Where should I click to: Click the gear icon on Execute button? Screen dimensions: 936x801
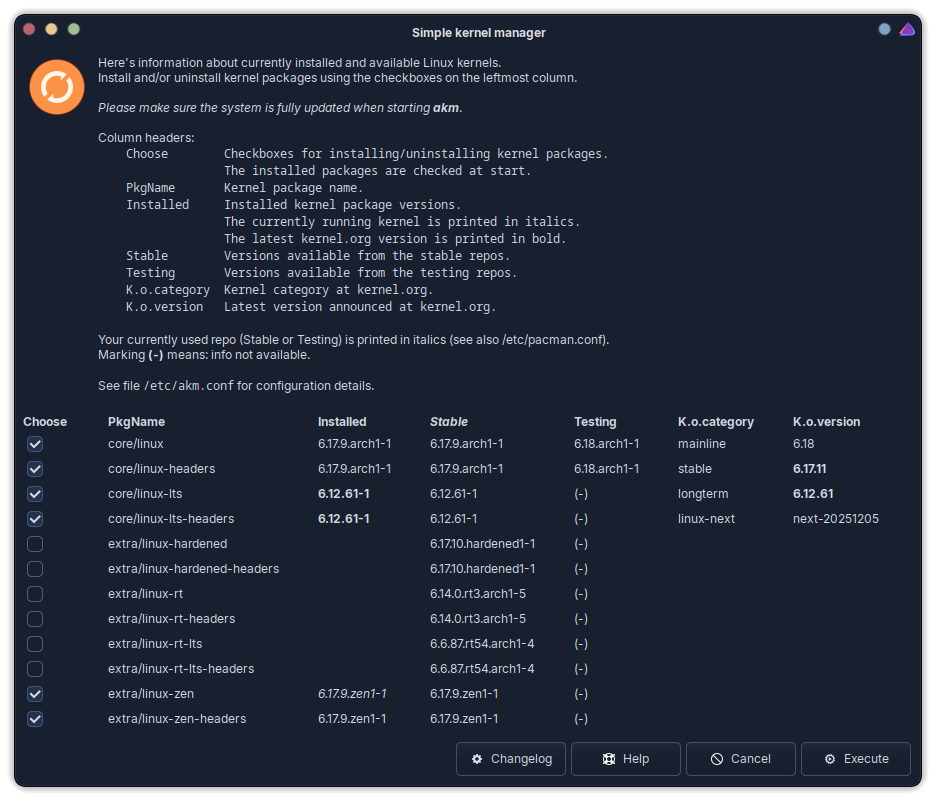830,759
